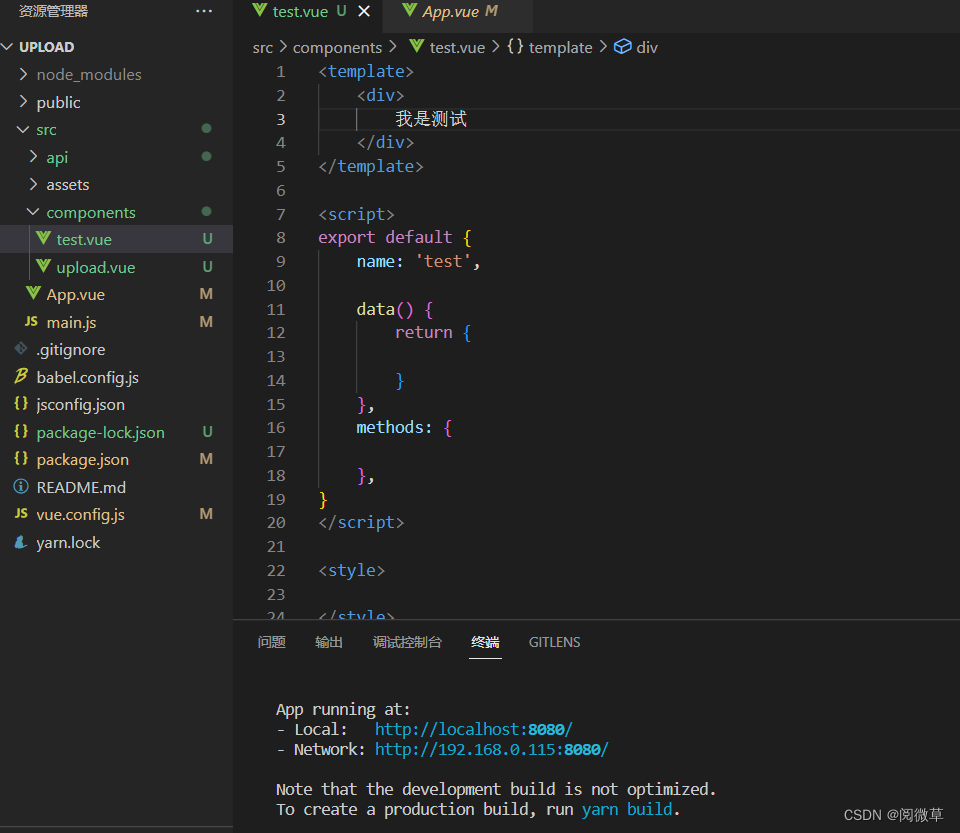The image size is (960, 833).
Task: Click the cube icon in breadcrumb div
Action: (x=622, y=47)
